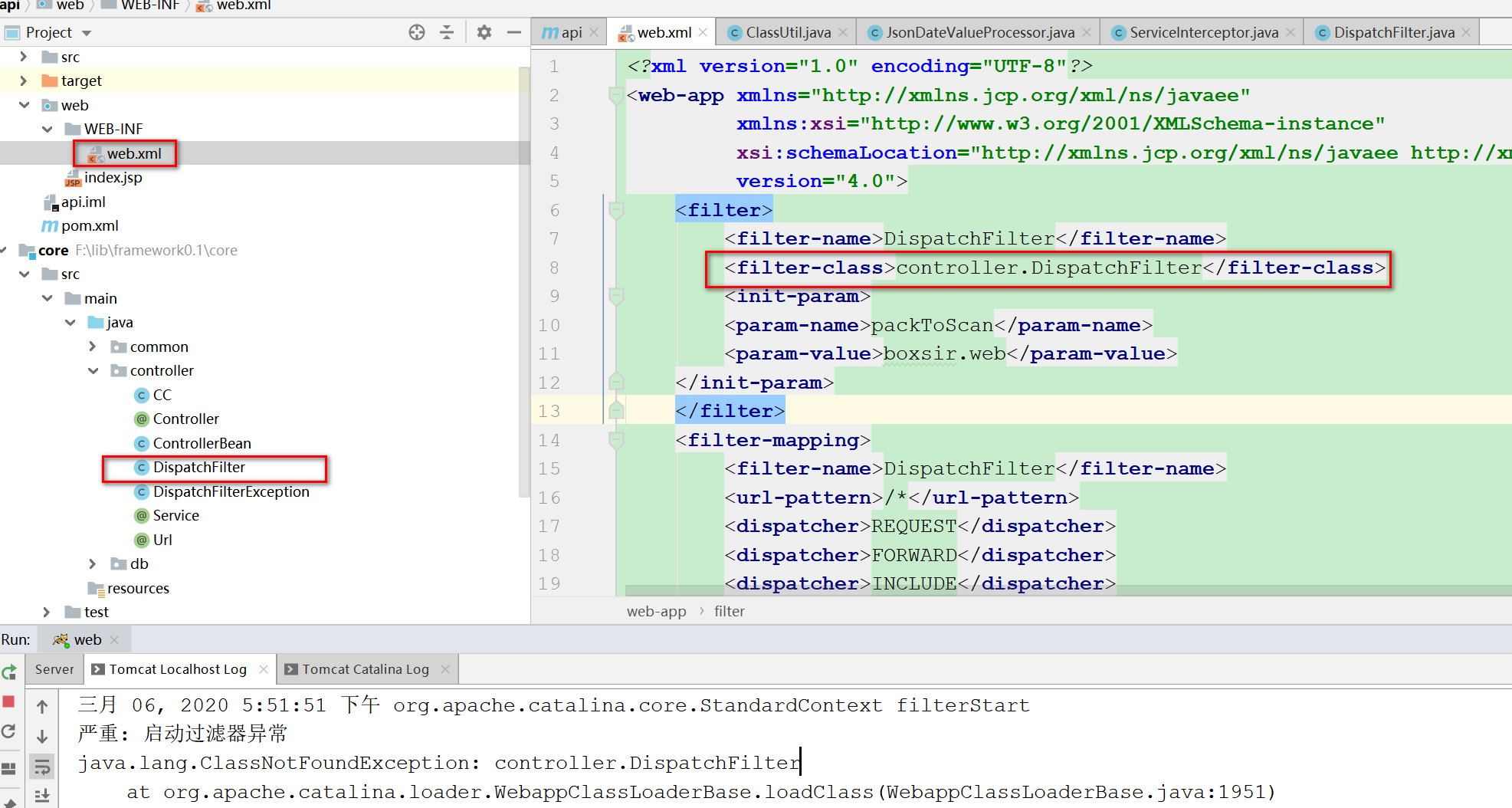Click web-app in the editor breadcrumb

(x=657, y=611)
